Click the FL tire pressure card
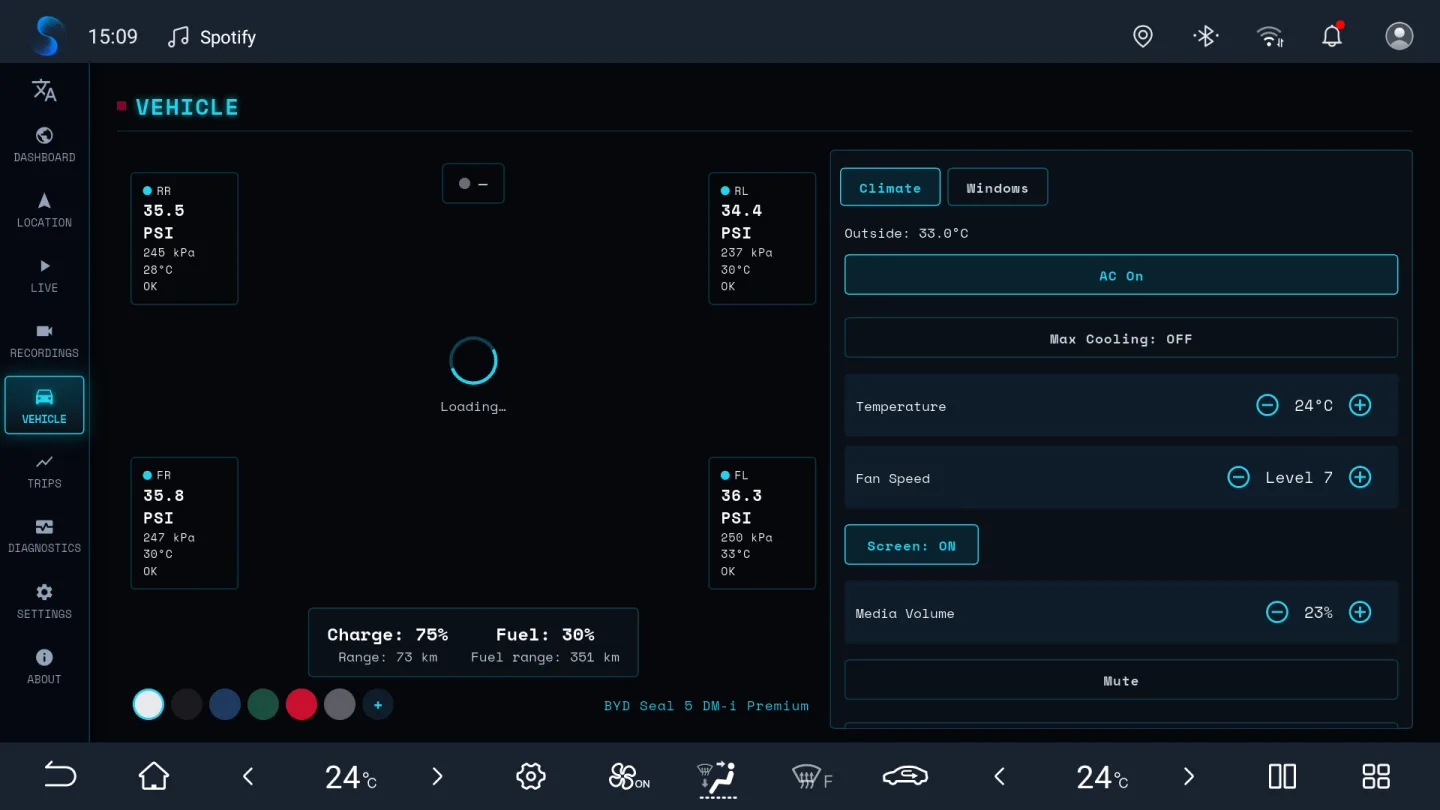This screenshot has height=810, width=1440. (762, 523)
